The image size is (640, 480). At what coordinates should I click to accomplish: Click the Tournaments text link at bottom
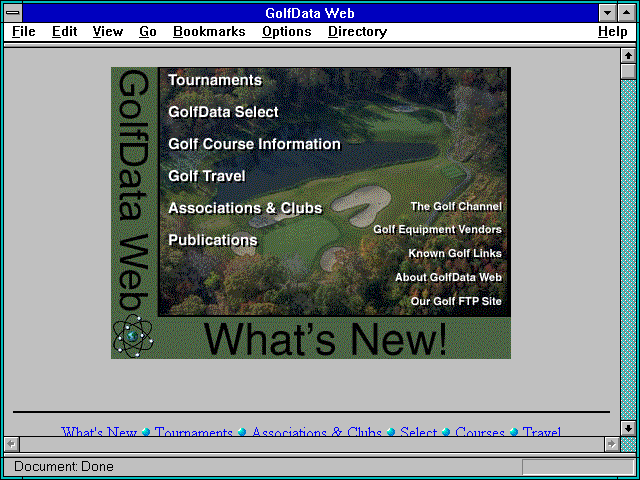193,431
